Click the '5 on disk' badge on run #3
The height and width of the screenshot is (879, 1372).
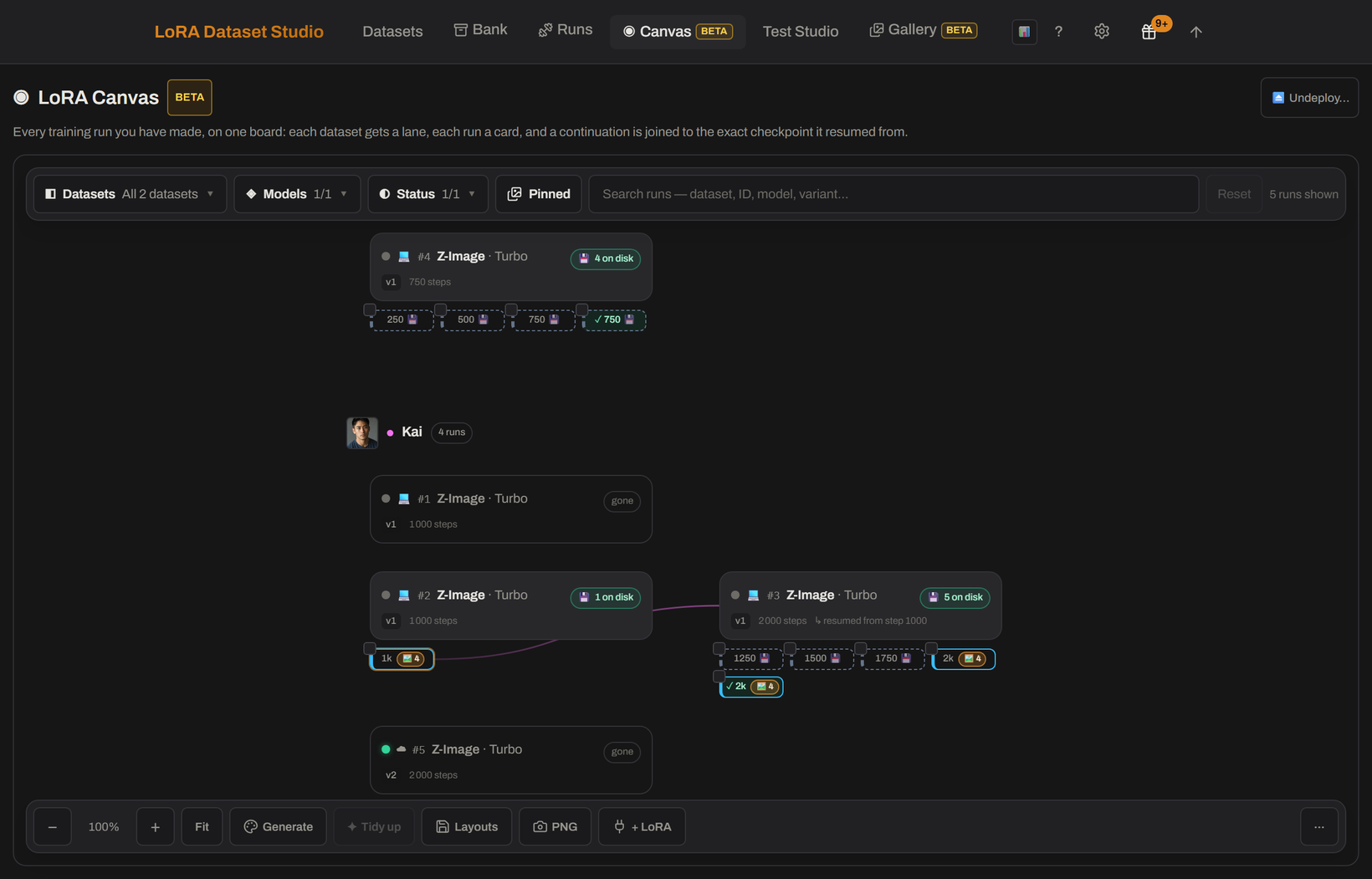coord(955,597)
